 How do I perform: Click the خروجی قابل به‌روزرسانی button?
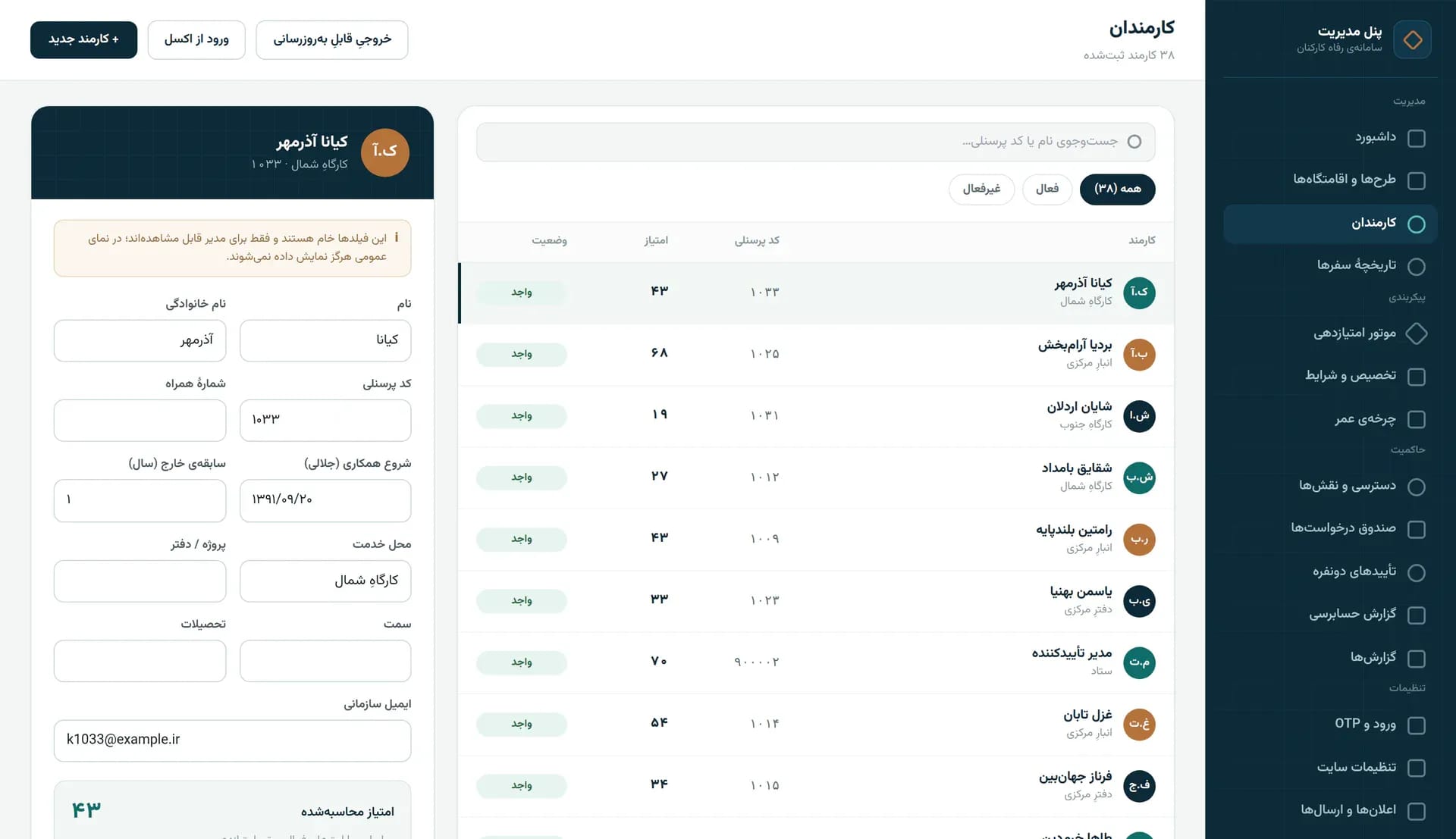click(x=332, y=39)
